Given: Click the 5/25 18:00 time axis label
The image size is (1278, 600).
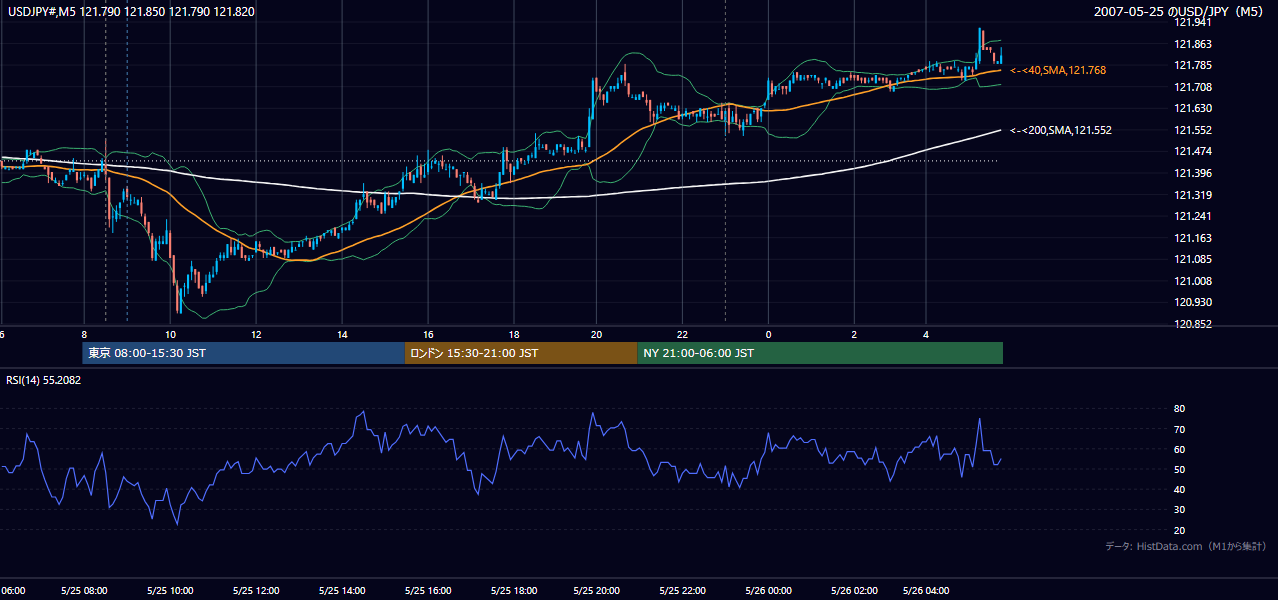Looking at the screenshot, I should tap(513, 591).
